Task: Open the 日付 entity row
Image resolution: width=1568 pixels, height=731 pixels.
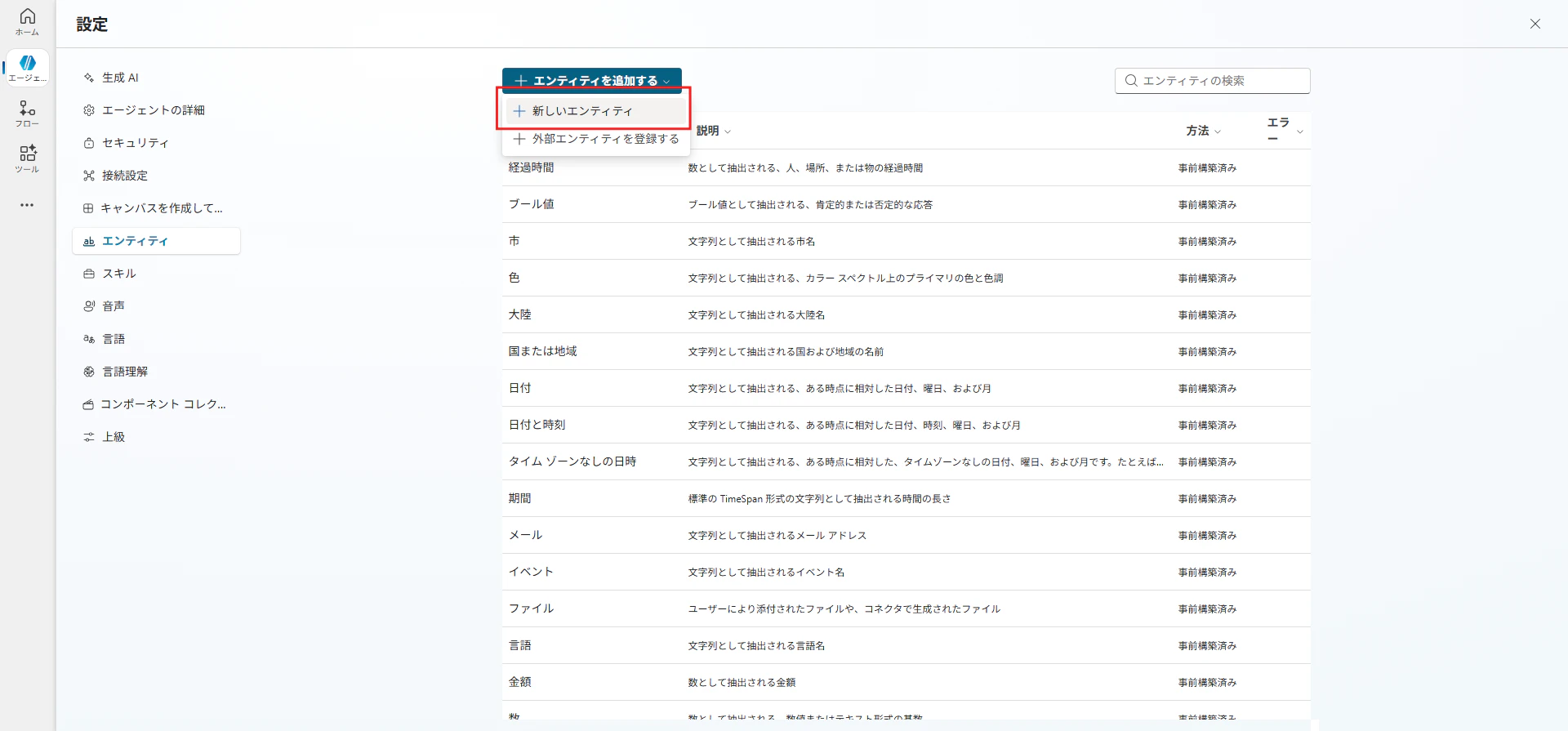Action: point(906,388)
